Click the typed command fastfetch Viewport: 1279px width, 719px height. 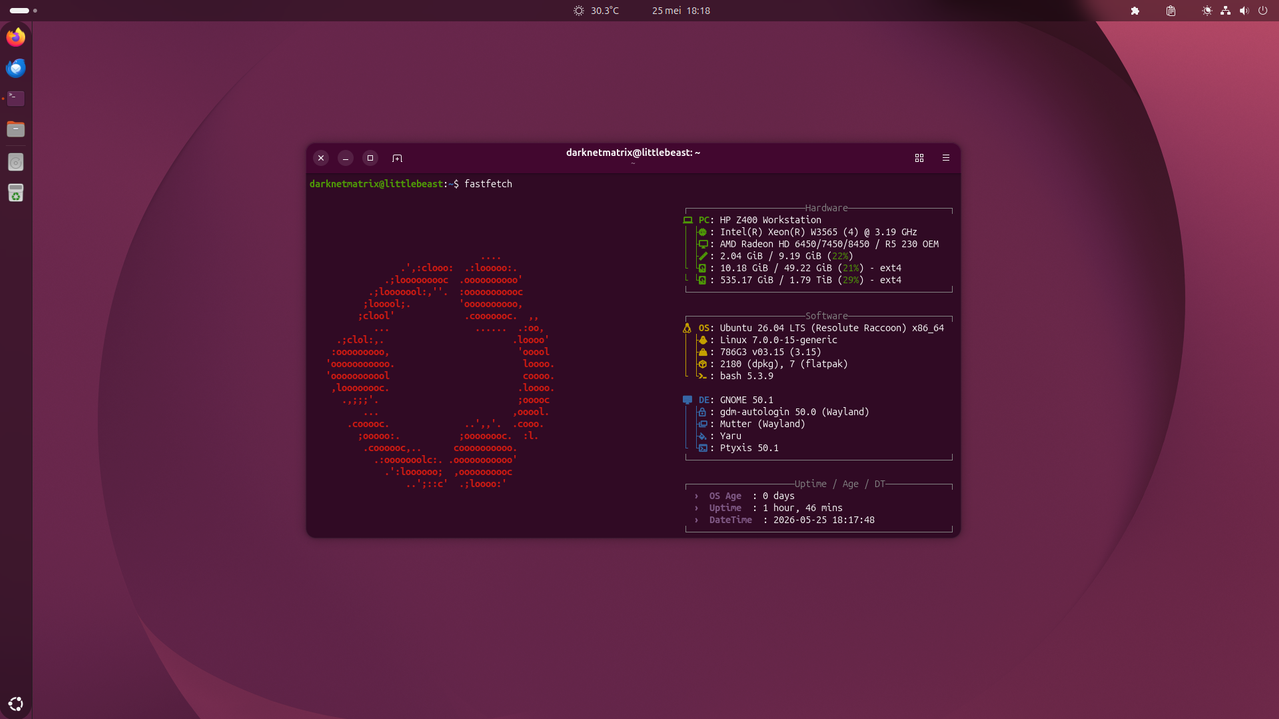click(488, 184)
